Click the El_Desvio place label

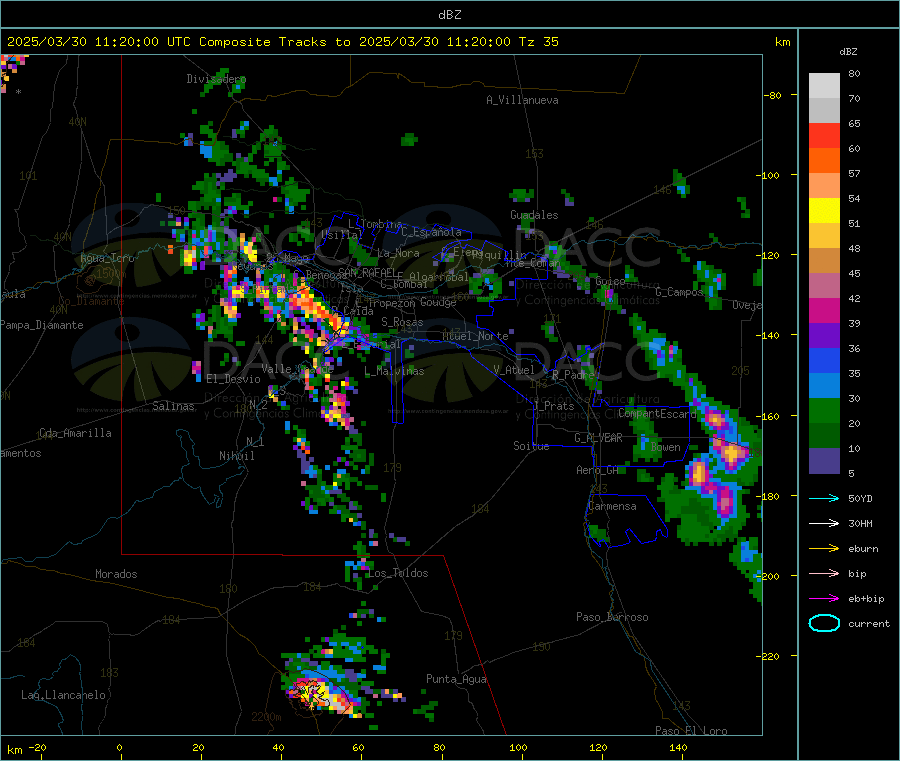pyautogui.click(x=234, y=379)
